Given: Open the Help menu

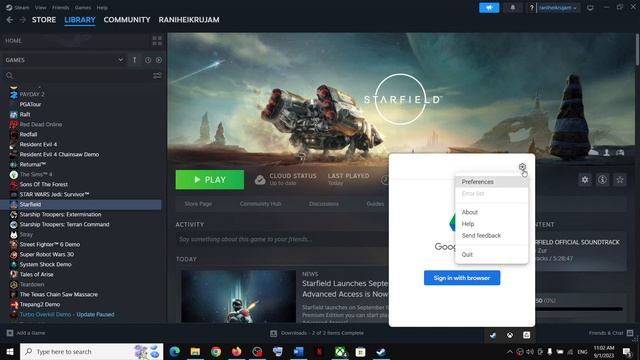Looking at the screenshot, I should (x=102, y=7).
